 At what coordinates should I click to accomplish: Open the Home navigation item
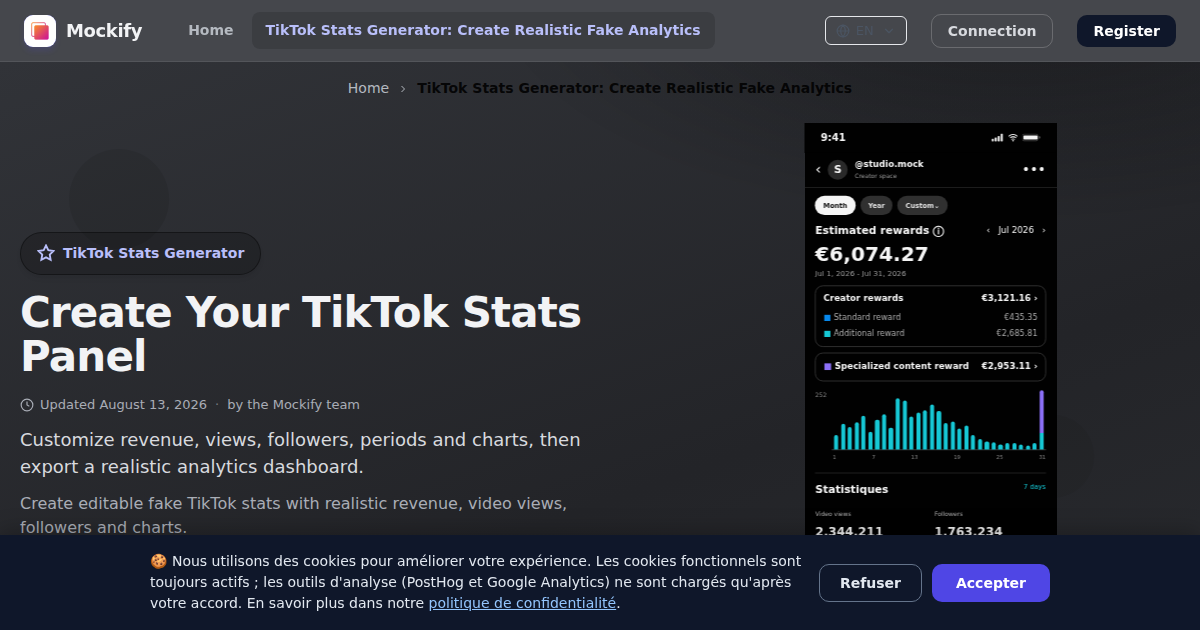[x=211, y=30]
